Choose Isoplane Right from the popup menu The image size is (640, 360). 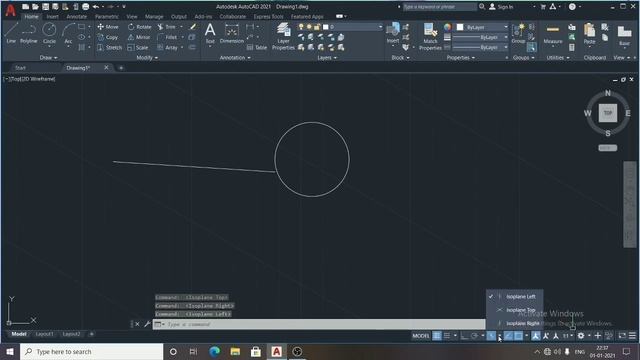coord(514,323)
